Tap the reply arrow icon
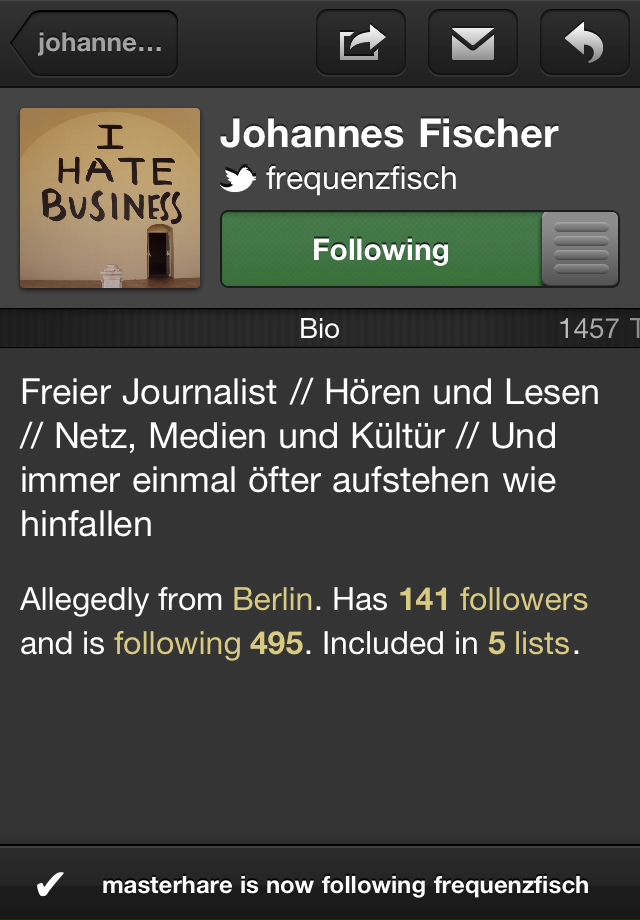640x920 pixels. pos(584,43)
